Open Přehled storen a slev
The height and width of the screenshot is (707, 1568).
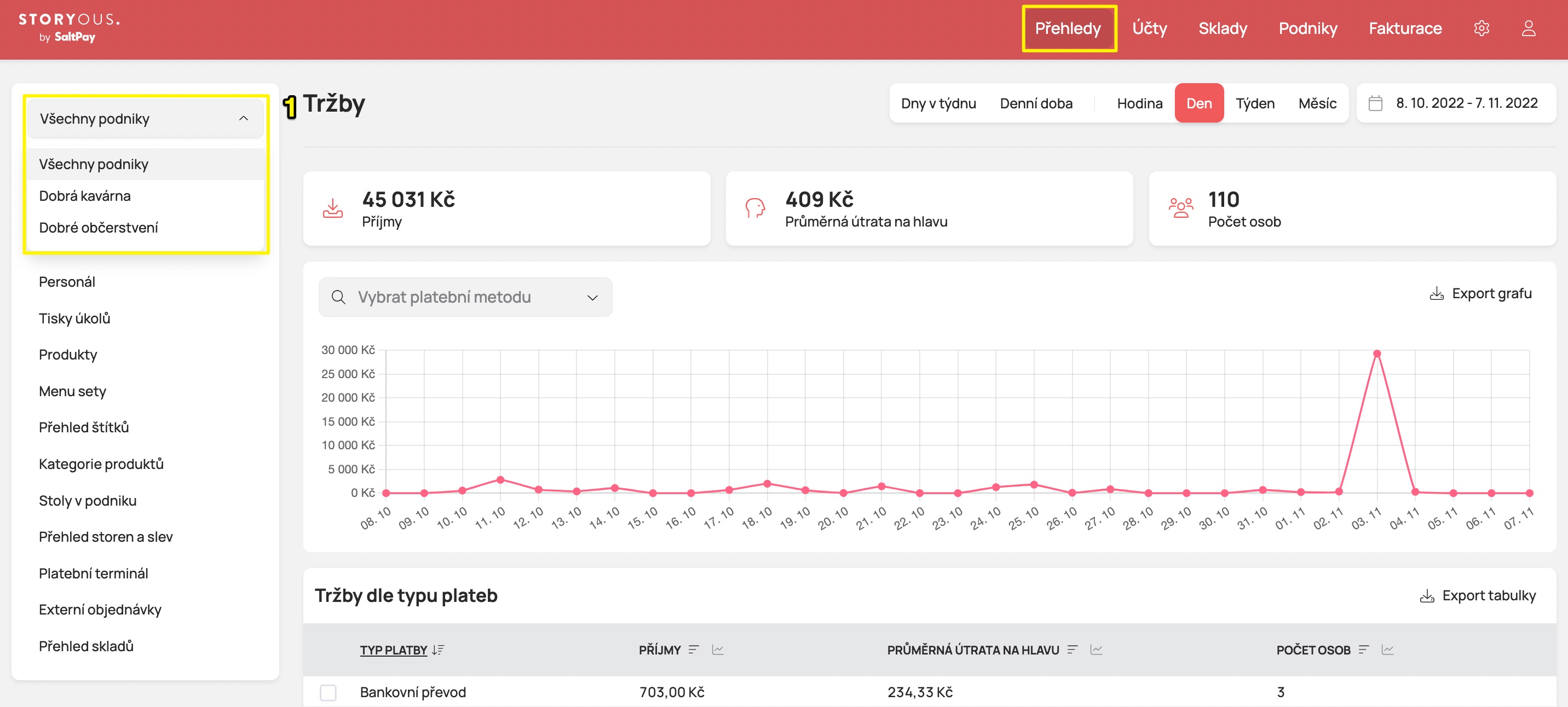tap(106, 537)
